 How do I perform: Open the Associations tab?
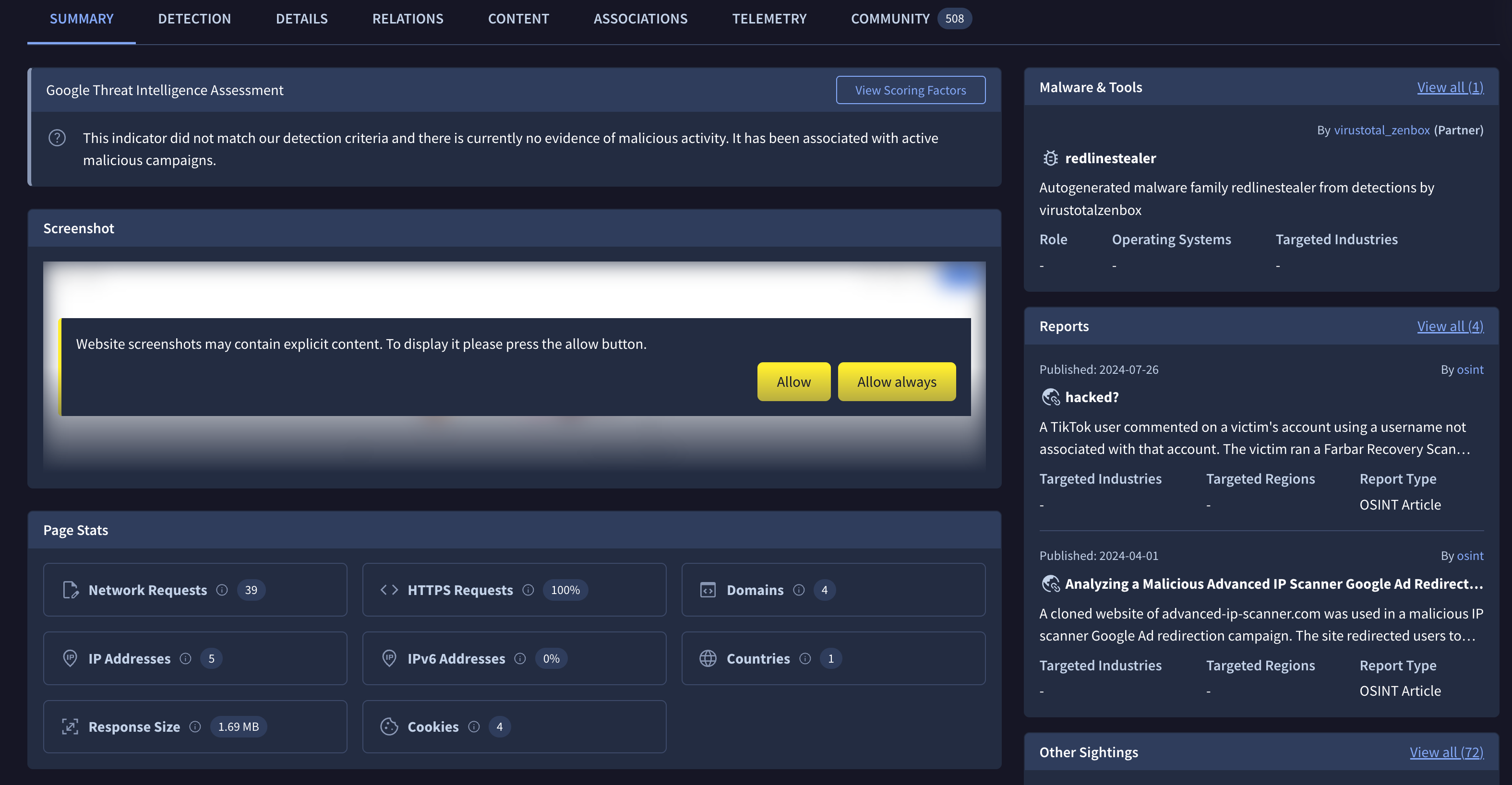tap(640, 19)
